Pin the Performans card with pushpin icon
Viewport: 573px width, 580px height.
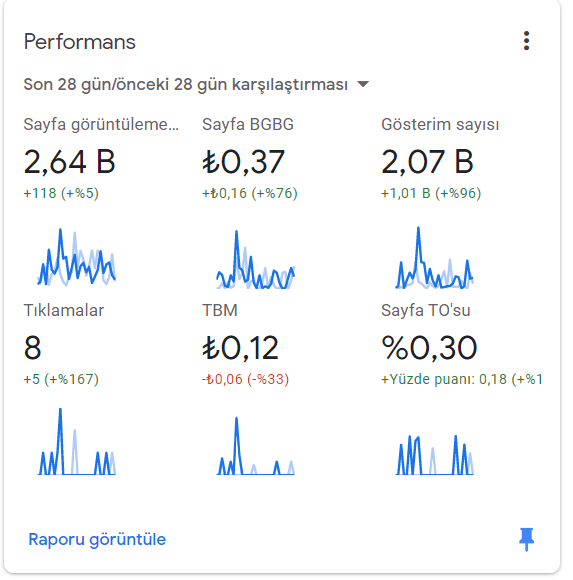coord(526,539)
